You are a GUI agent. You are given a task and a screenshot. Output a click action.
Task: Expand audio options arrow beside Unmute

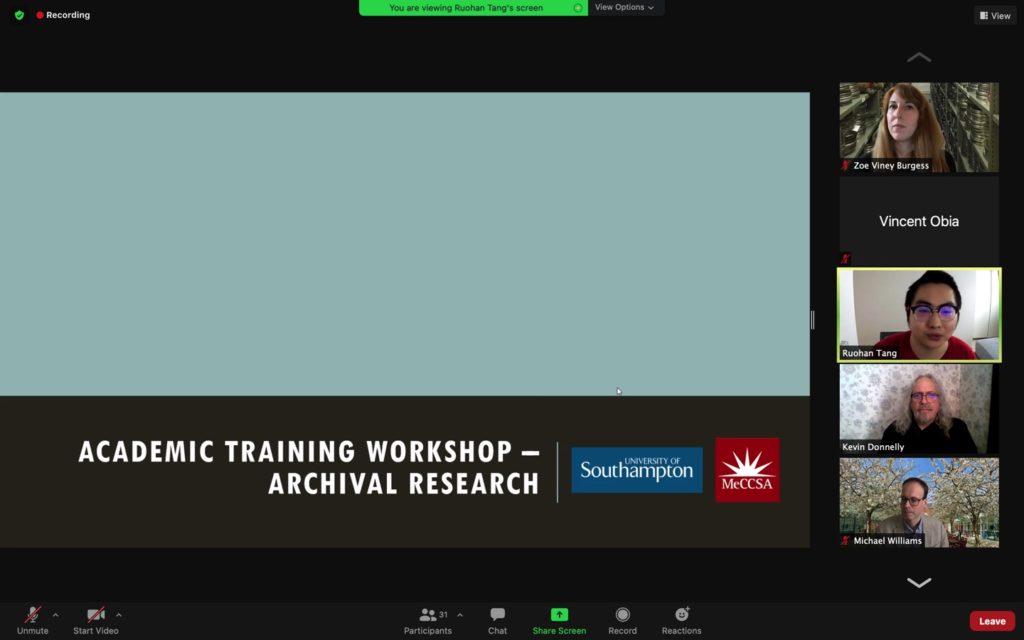tap(55, 615)
